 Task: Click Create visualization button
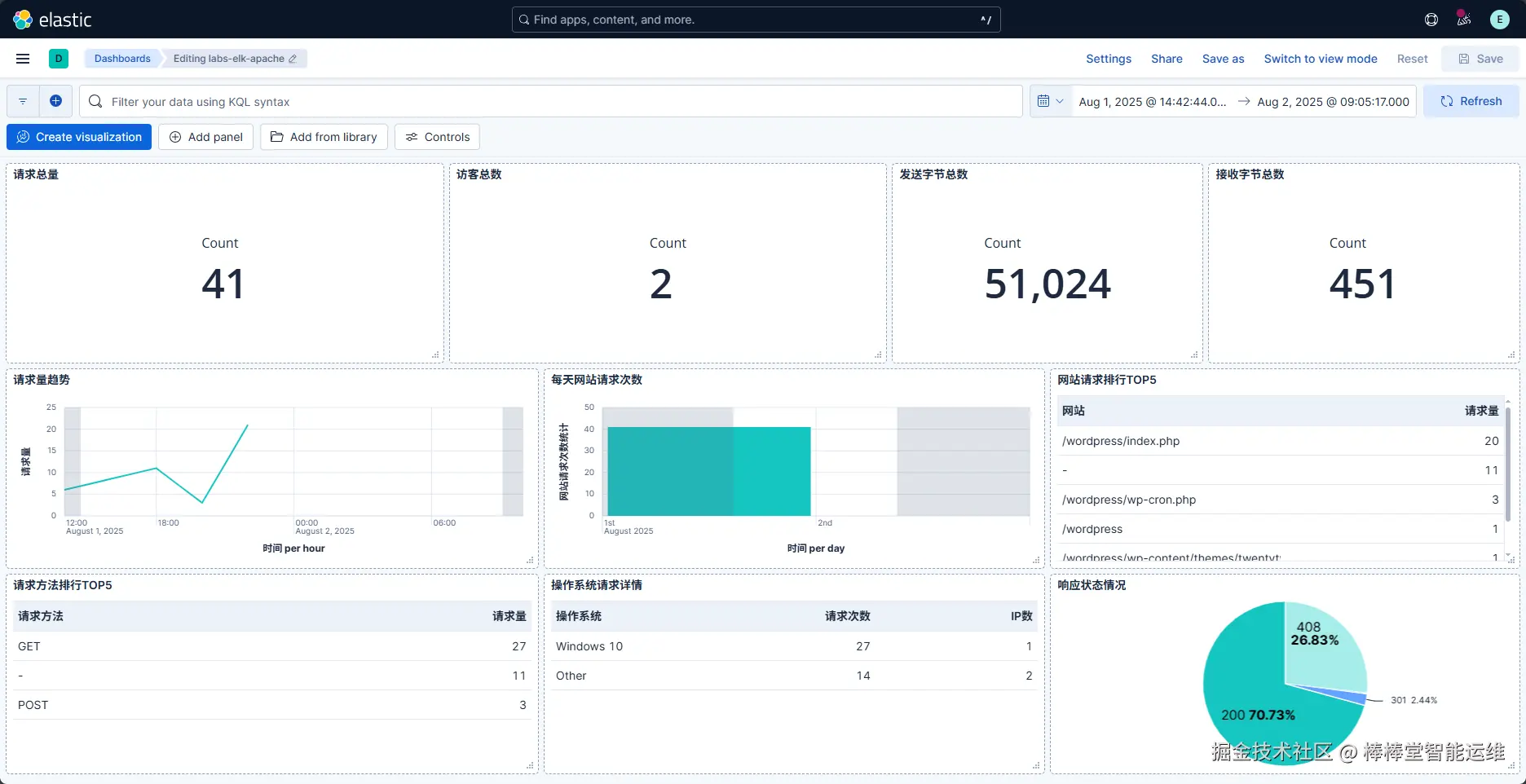coord(79,137)
